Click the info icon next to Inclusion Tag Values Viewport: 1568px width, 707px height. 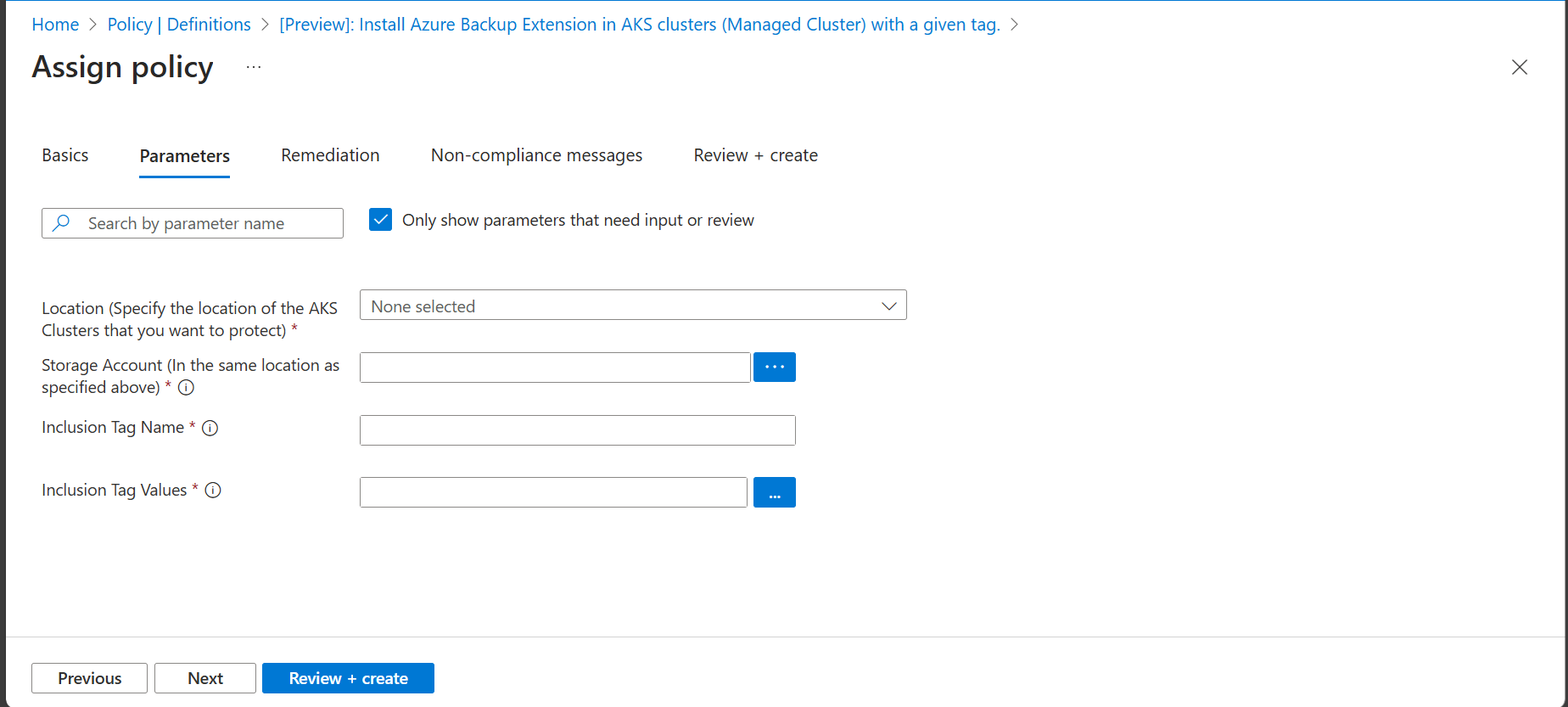click(214, 491)
